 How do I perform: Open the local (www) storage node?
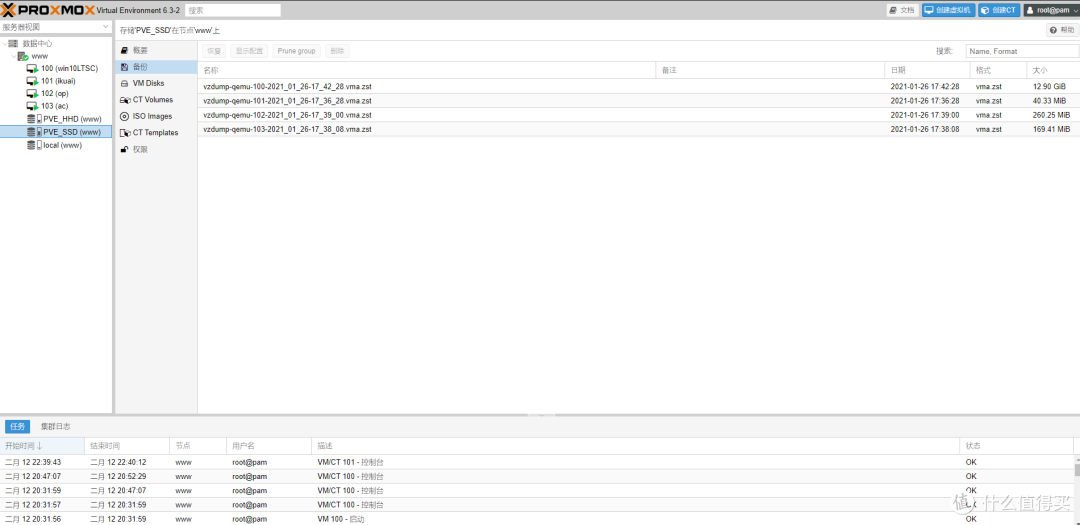(x=62, y=145)
